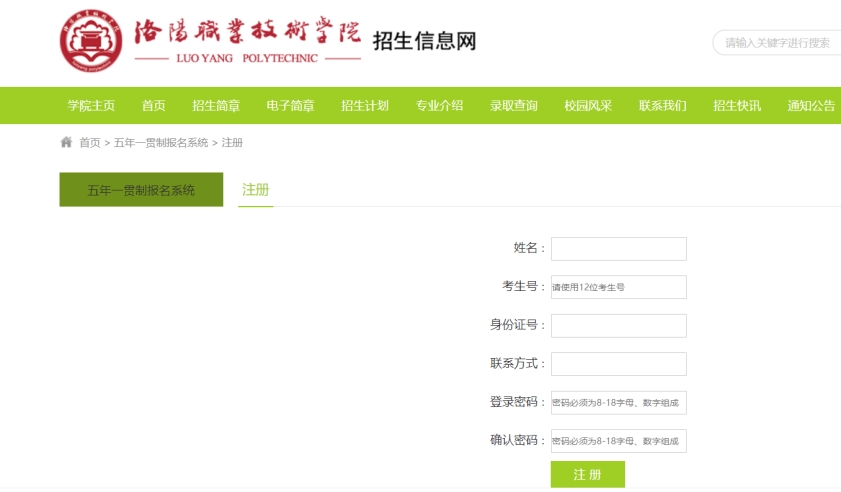Image resolution: width=841 pixels, height=492 pixels.
Task: Click the 登录密码 password field
Action: [618, 403]
